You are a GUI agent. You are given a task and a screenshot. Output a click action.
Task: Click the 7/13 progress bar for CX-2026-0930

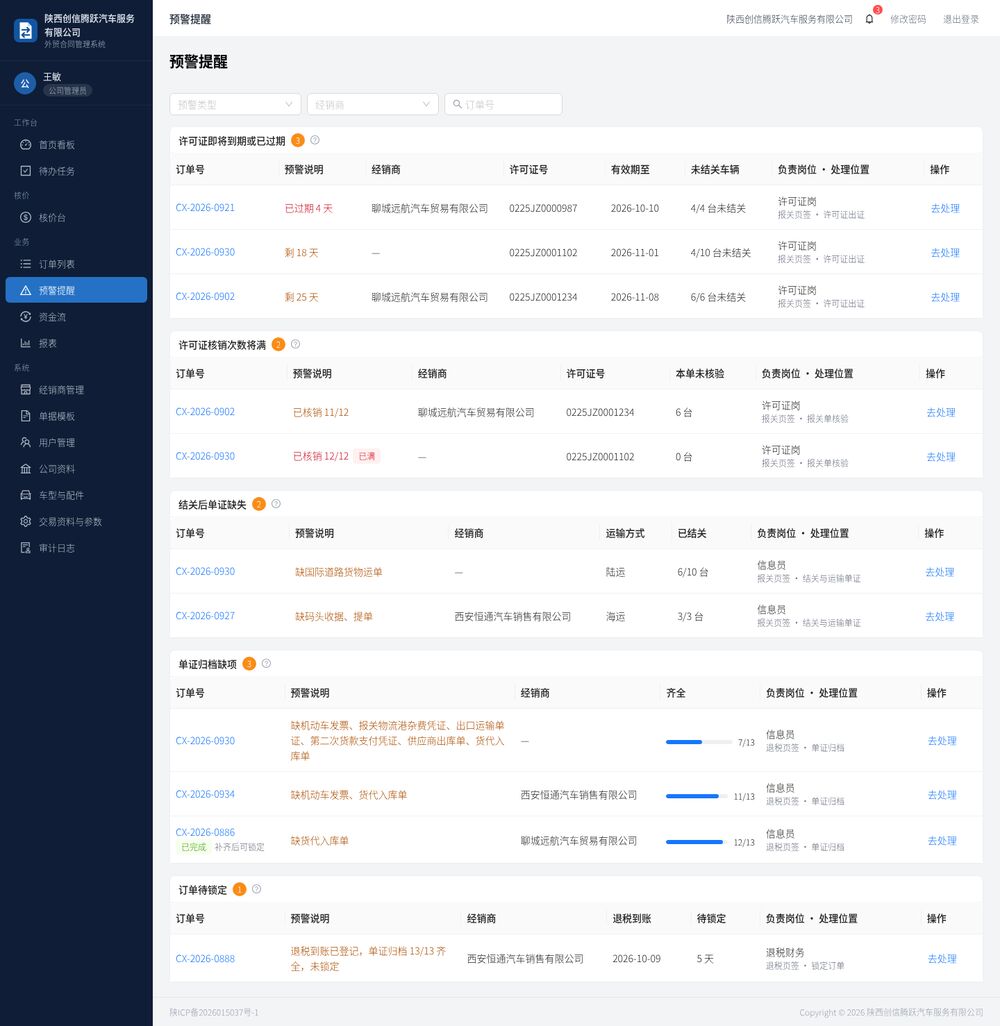[x=698, y=742]
